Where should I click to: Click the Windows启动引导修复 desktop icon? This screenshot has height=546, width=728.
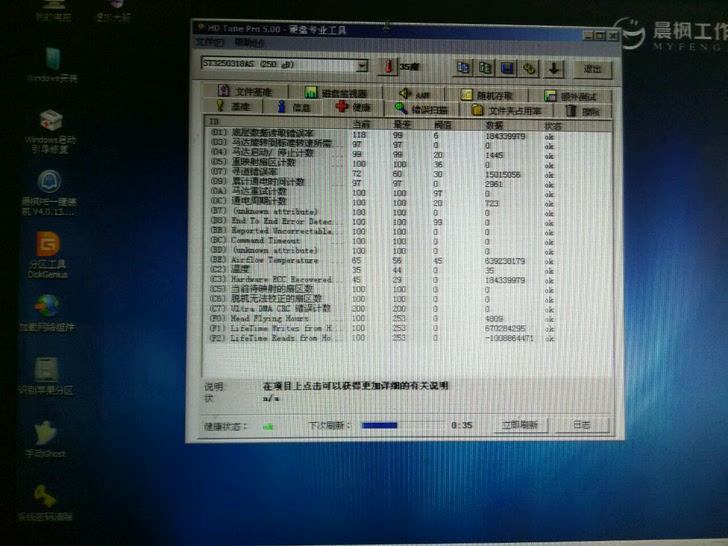coord(50,132)
